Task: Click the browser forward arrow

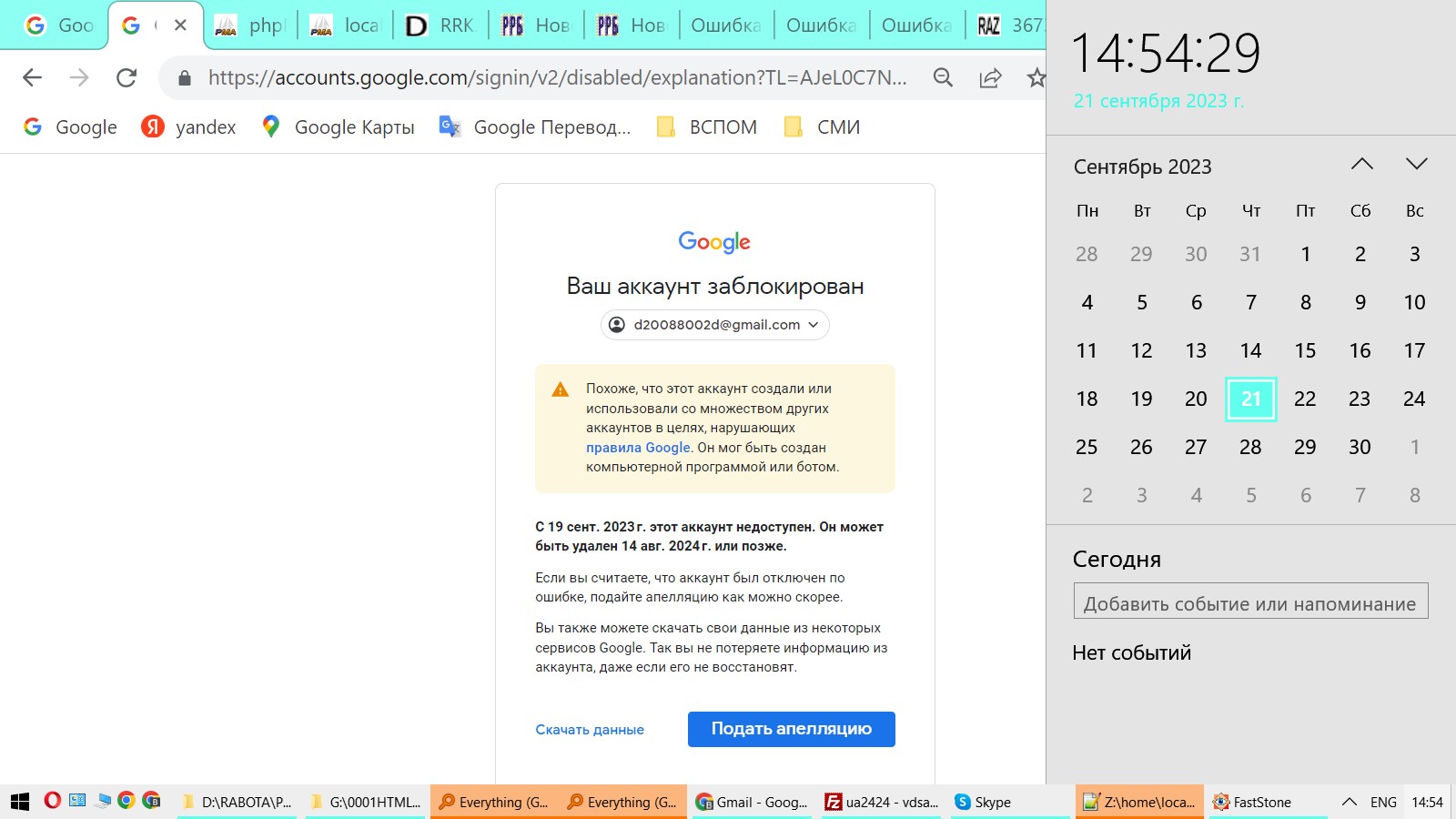Action: pos(79,77)
